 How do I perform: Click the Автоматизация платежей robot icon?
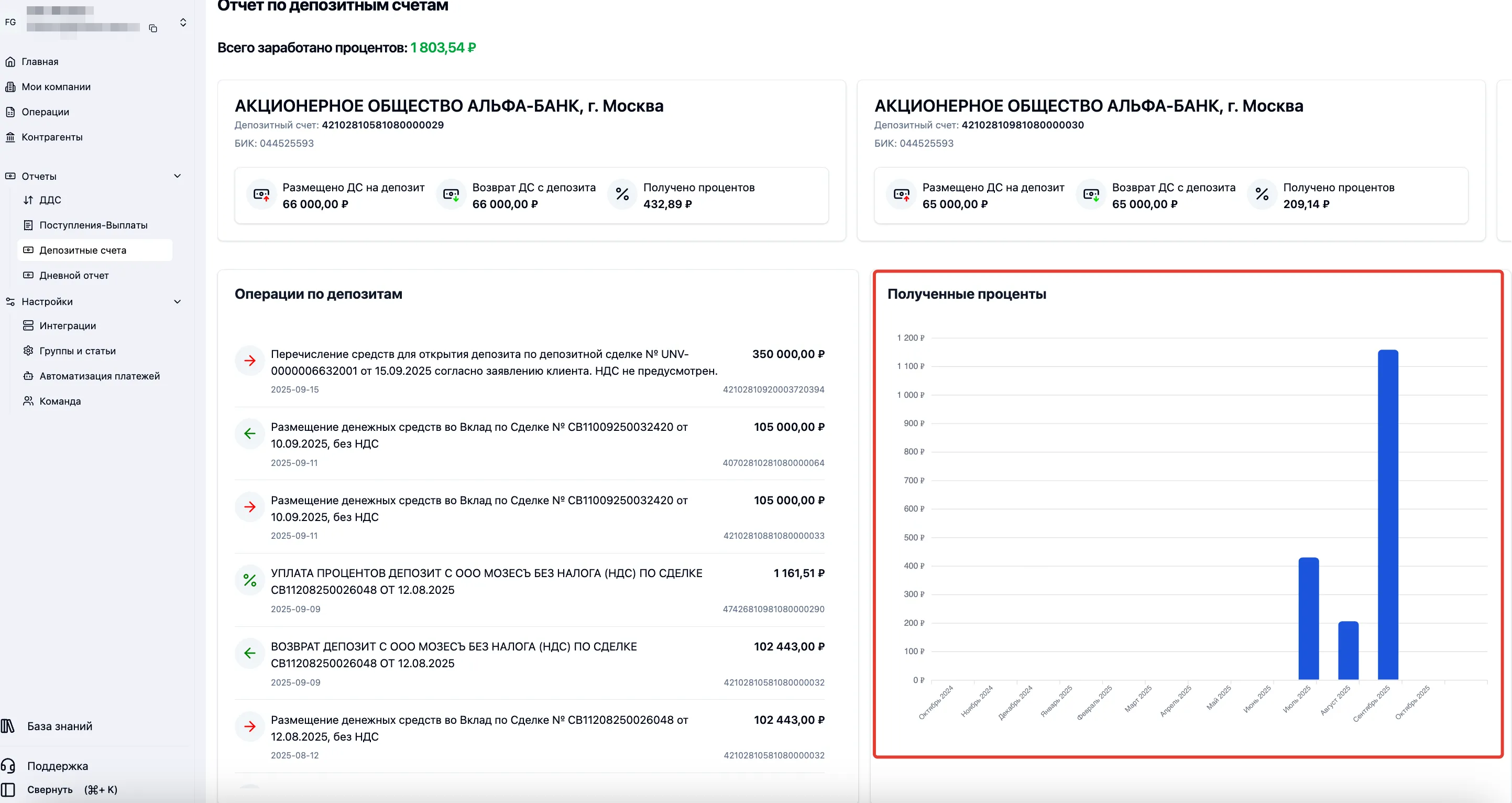click(x=28, y=376)
